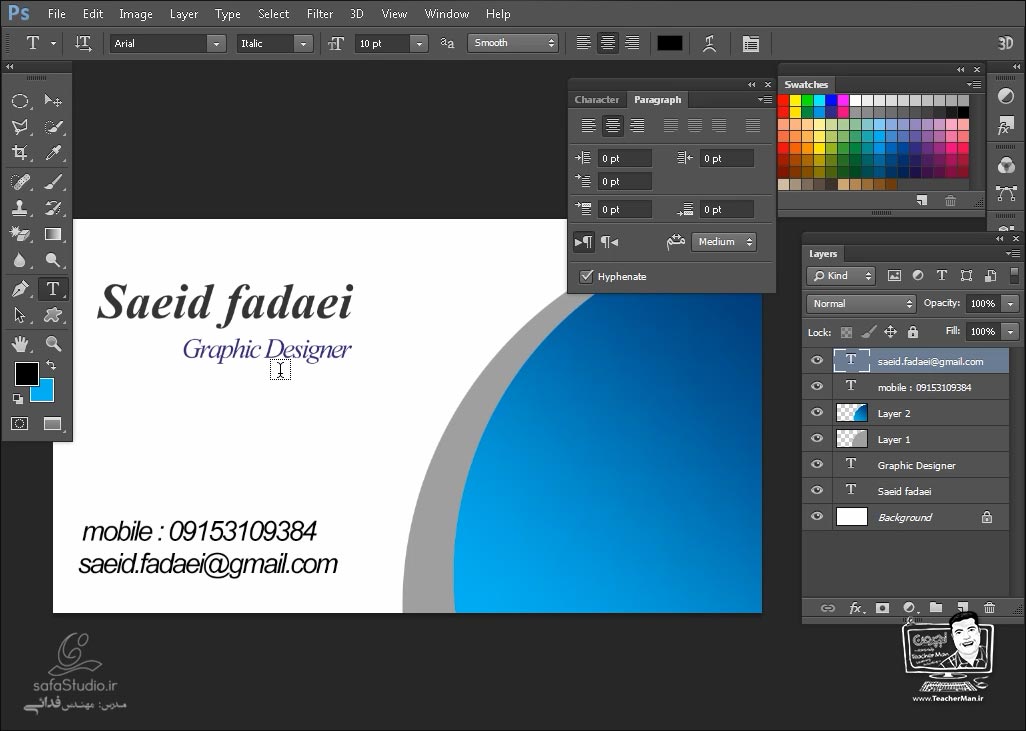Uncheck the Hyphenate checkbox

click(x=586, y=276)
